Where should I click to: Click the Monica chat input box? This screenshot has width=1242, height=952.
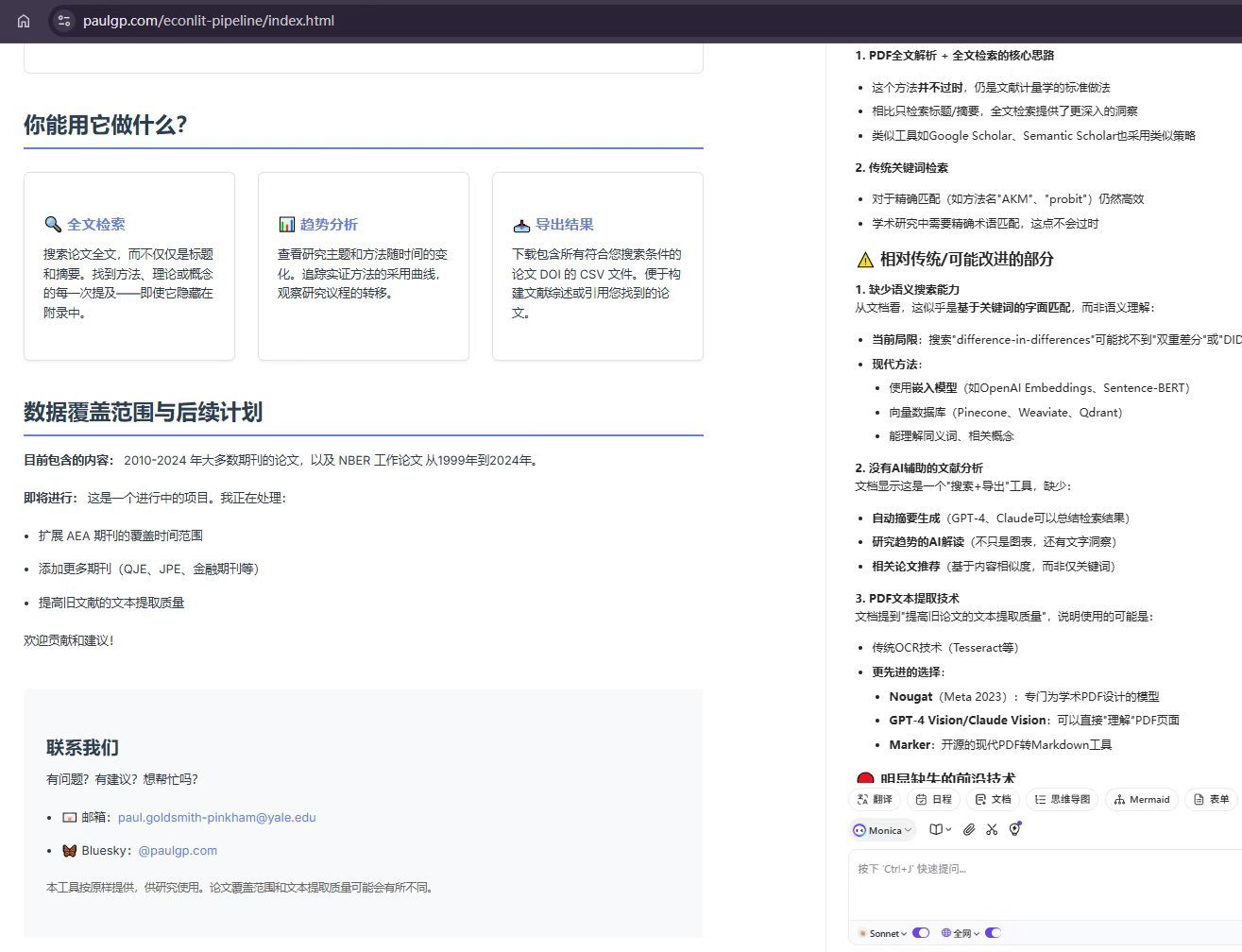[1039, 883]
